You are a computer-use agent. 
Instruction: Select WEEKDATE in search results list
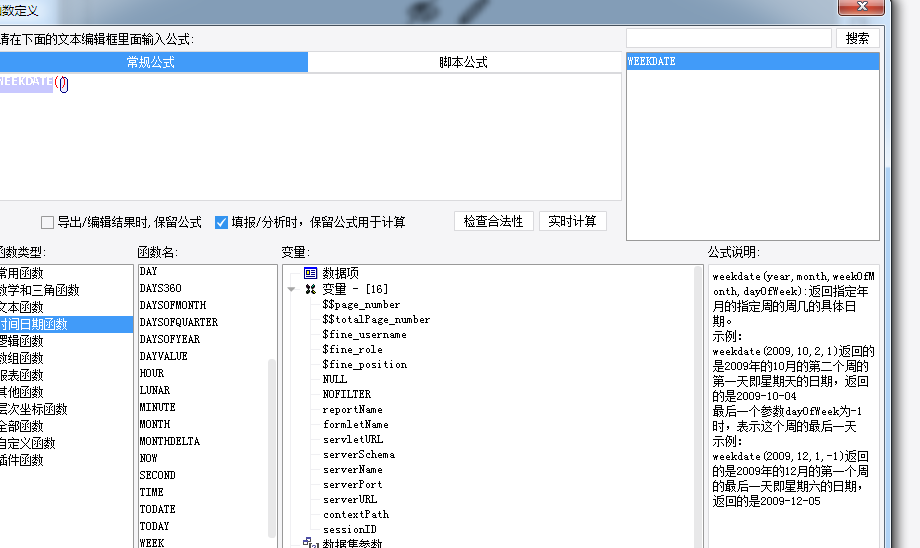coord(753,61)
